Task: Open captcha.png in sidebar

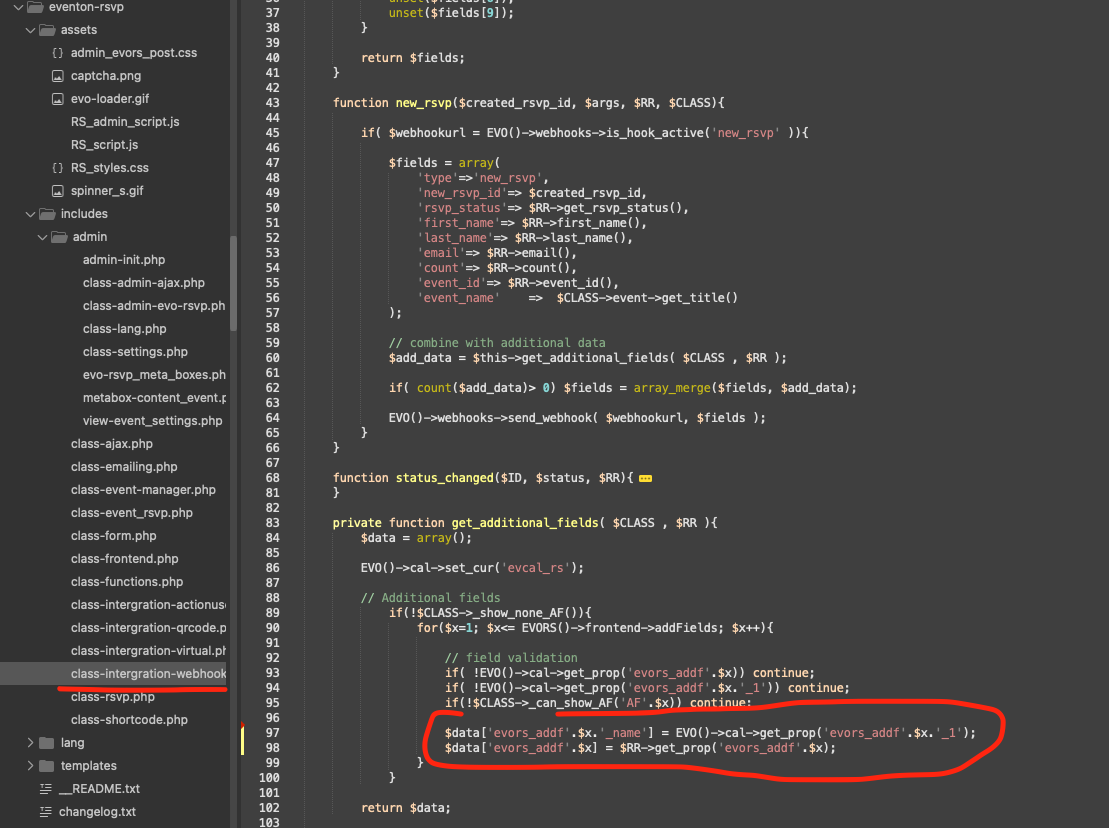Action: click(105, 76)
